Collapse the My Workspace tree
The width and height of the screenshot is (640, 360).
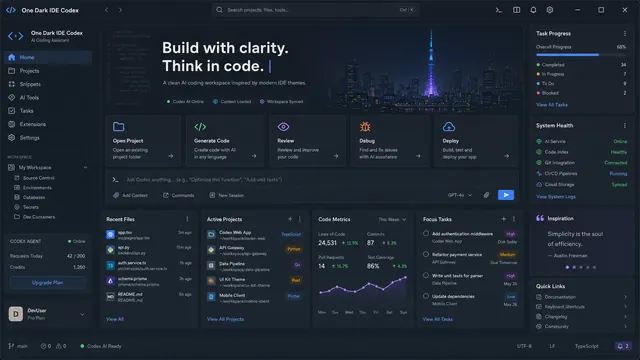(85, 167)
